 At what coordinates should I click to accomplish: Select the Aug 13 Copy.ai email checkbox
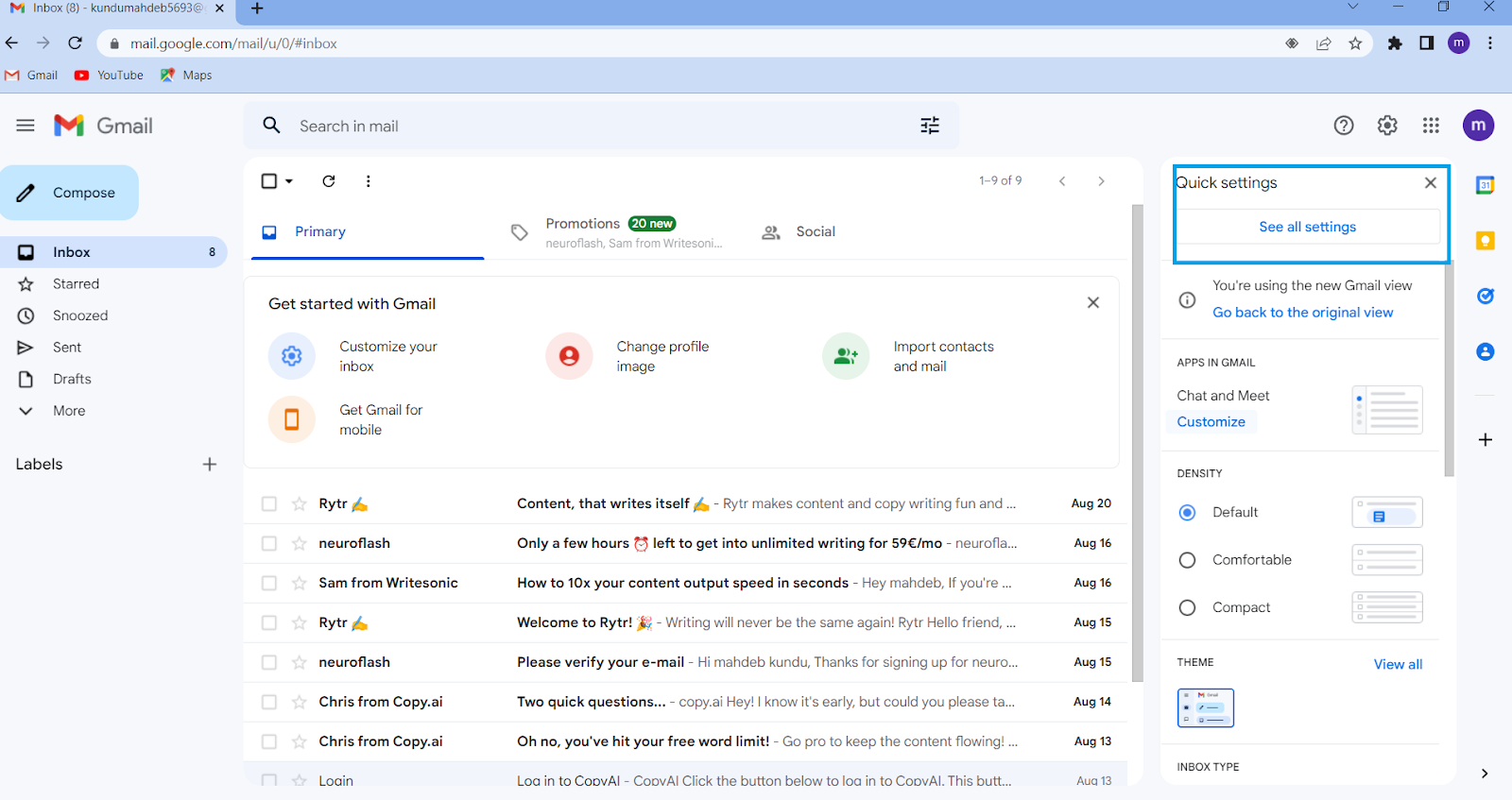pyautogui.click(x=269, y=742)
